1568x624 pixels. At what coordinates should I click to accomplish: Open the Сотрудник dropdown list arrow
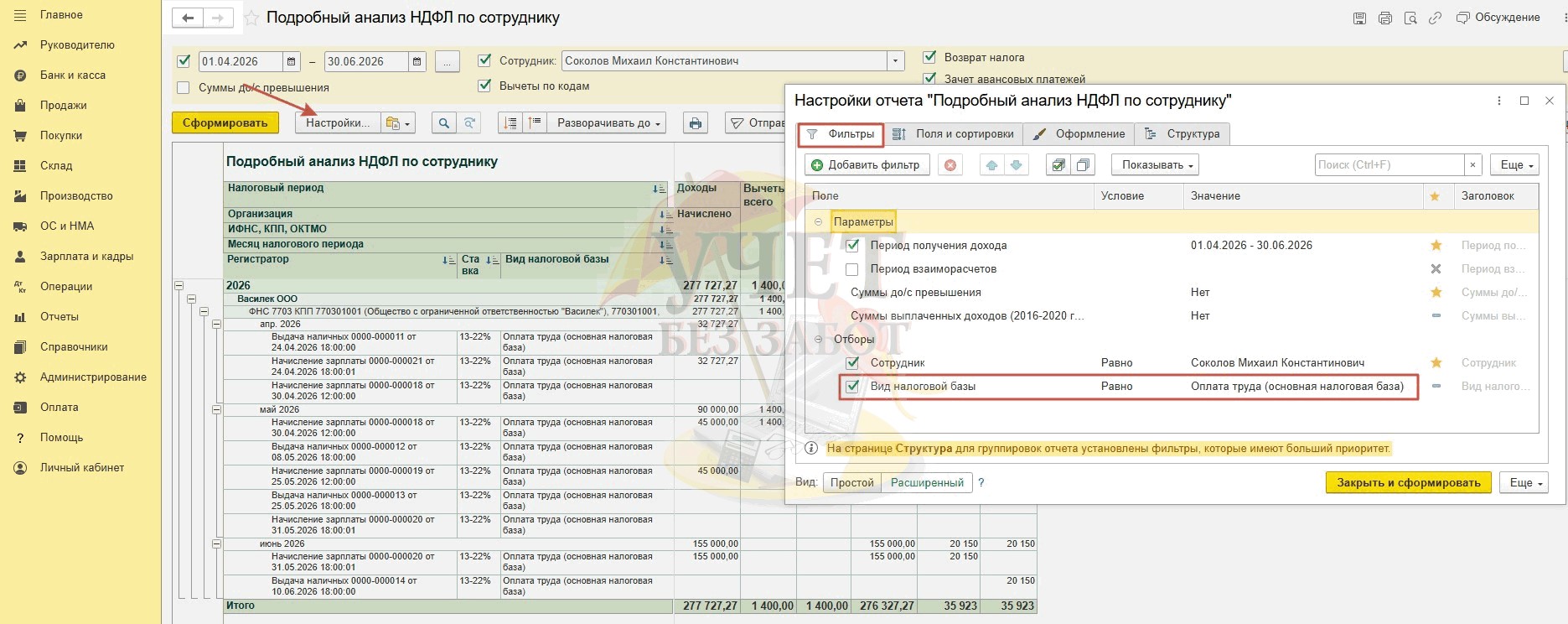pos(896,61)
